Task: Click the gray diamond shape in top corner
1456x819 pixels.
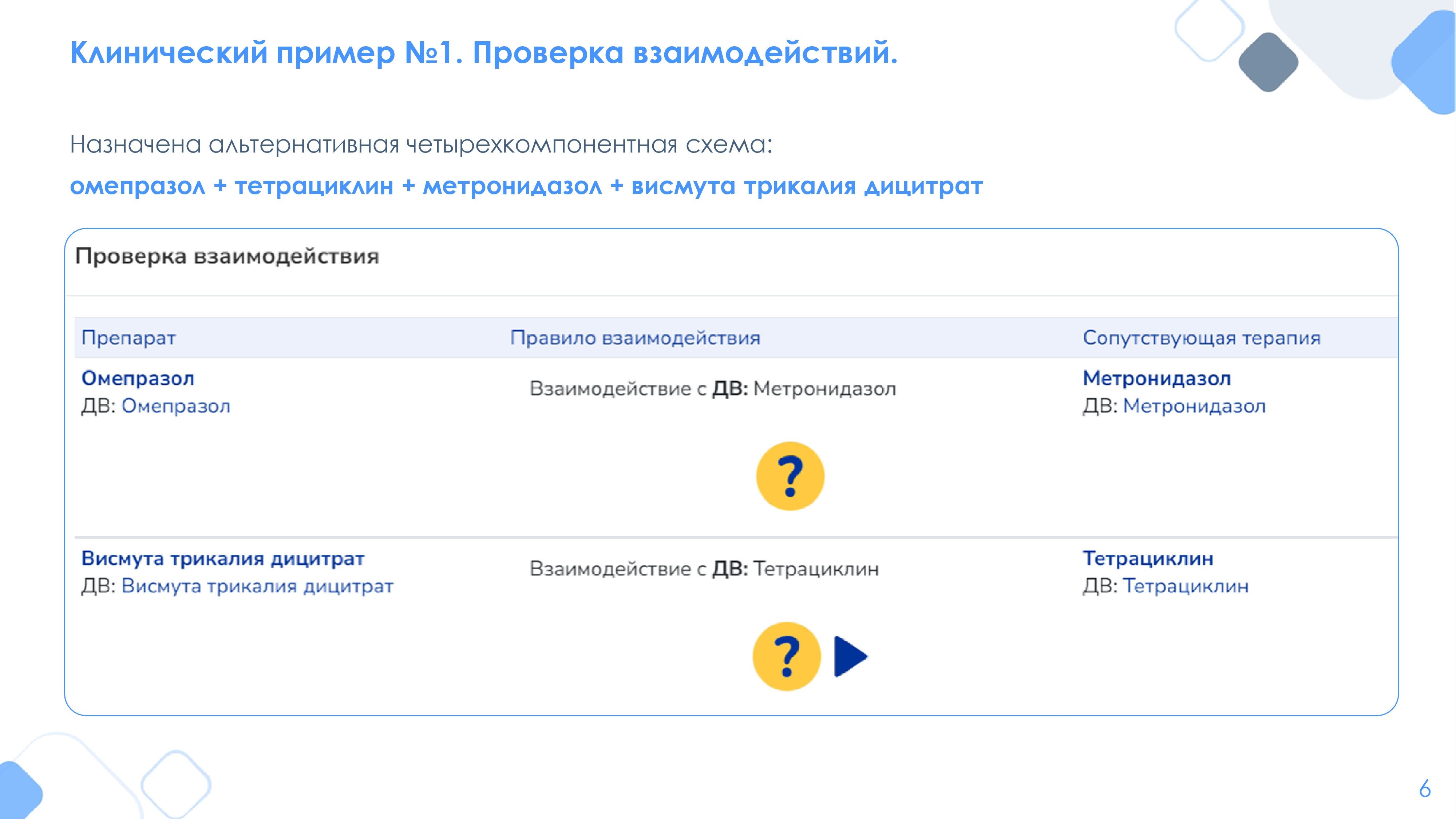Action: click(x=1268, y=62)
